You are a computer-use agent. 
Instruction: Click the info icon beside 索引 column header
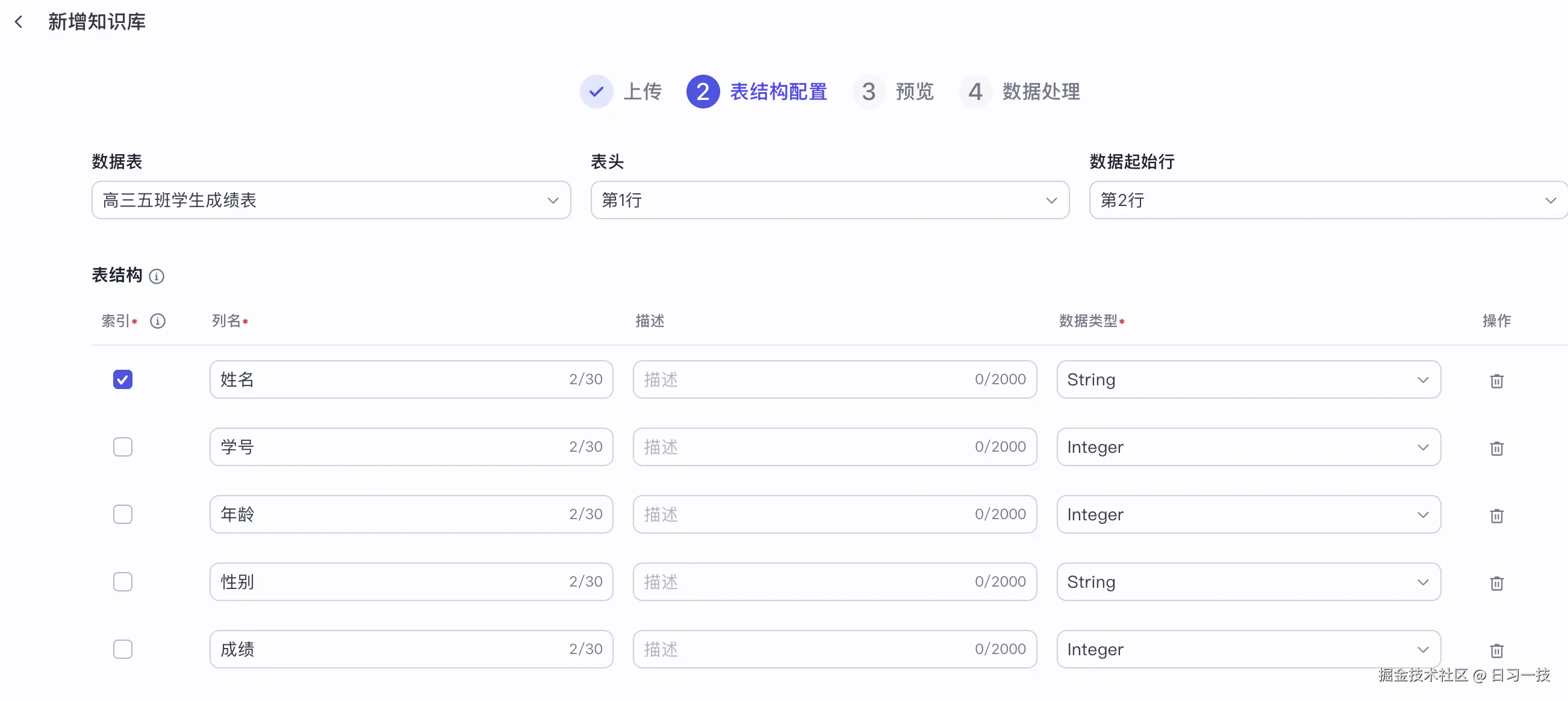pos(158,321)
